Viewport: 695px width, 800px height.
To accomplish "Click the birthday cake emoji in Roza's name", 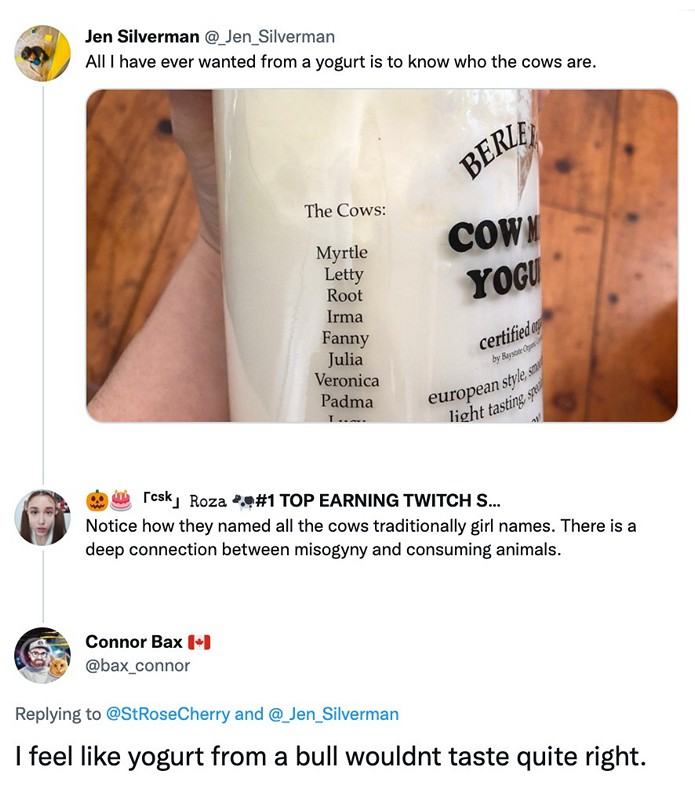I will [x=121, y=500].
